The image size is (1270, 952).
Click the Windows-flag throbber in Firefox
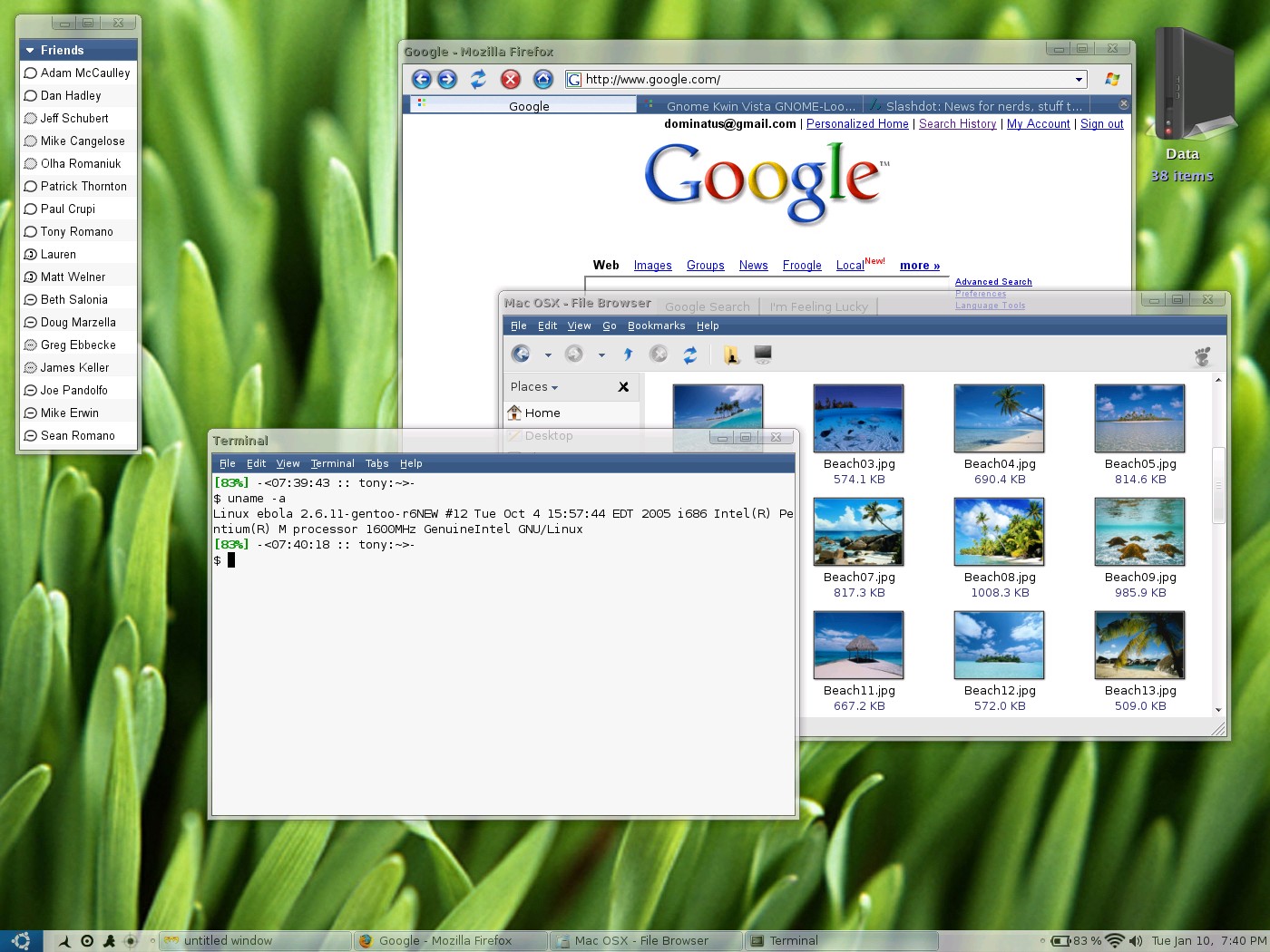tap(1112, 79)
